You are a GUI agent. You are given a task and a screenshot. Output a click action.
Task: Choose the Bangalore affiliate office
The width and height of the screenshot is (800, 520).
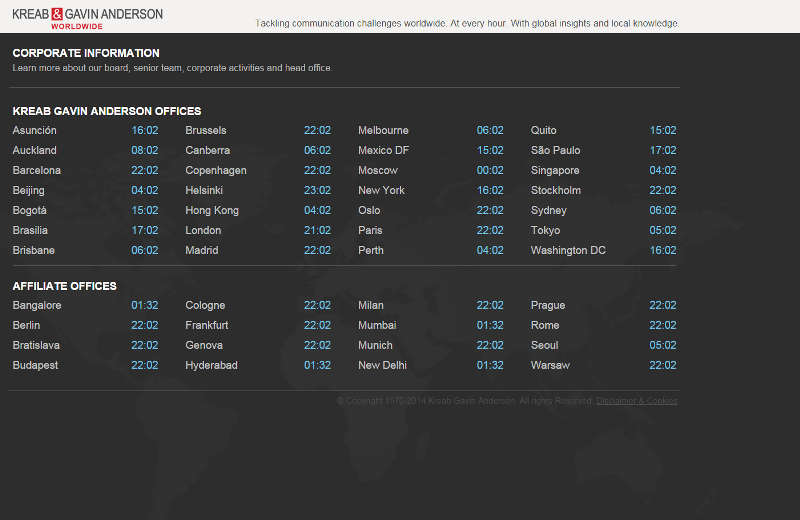point(37,306)
